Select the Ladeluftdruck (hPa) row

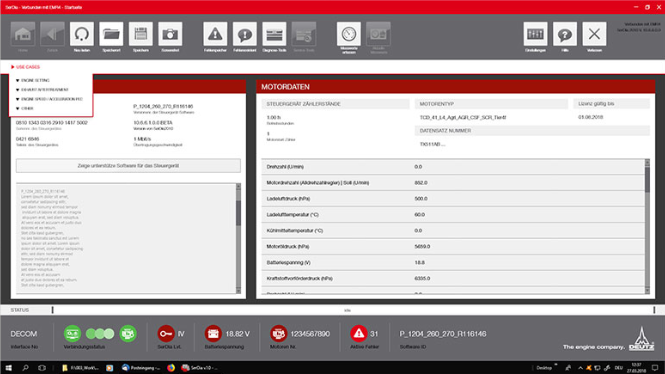point(453,198)
